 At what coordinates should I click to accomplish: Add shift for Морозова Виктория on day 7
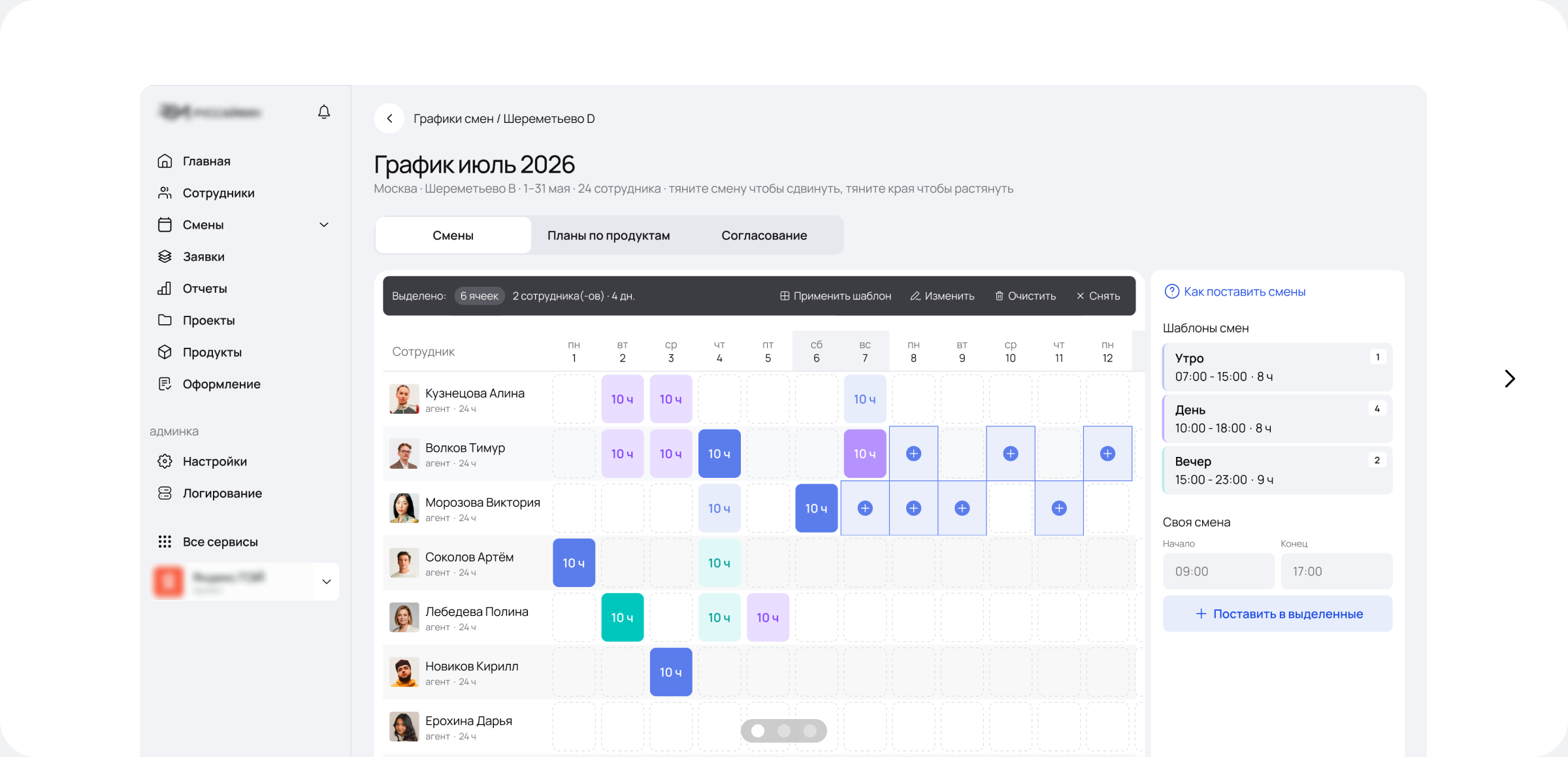[865, 509]
